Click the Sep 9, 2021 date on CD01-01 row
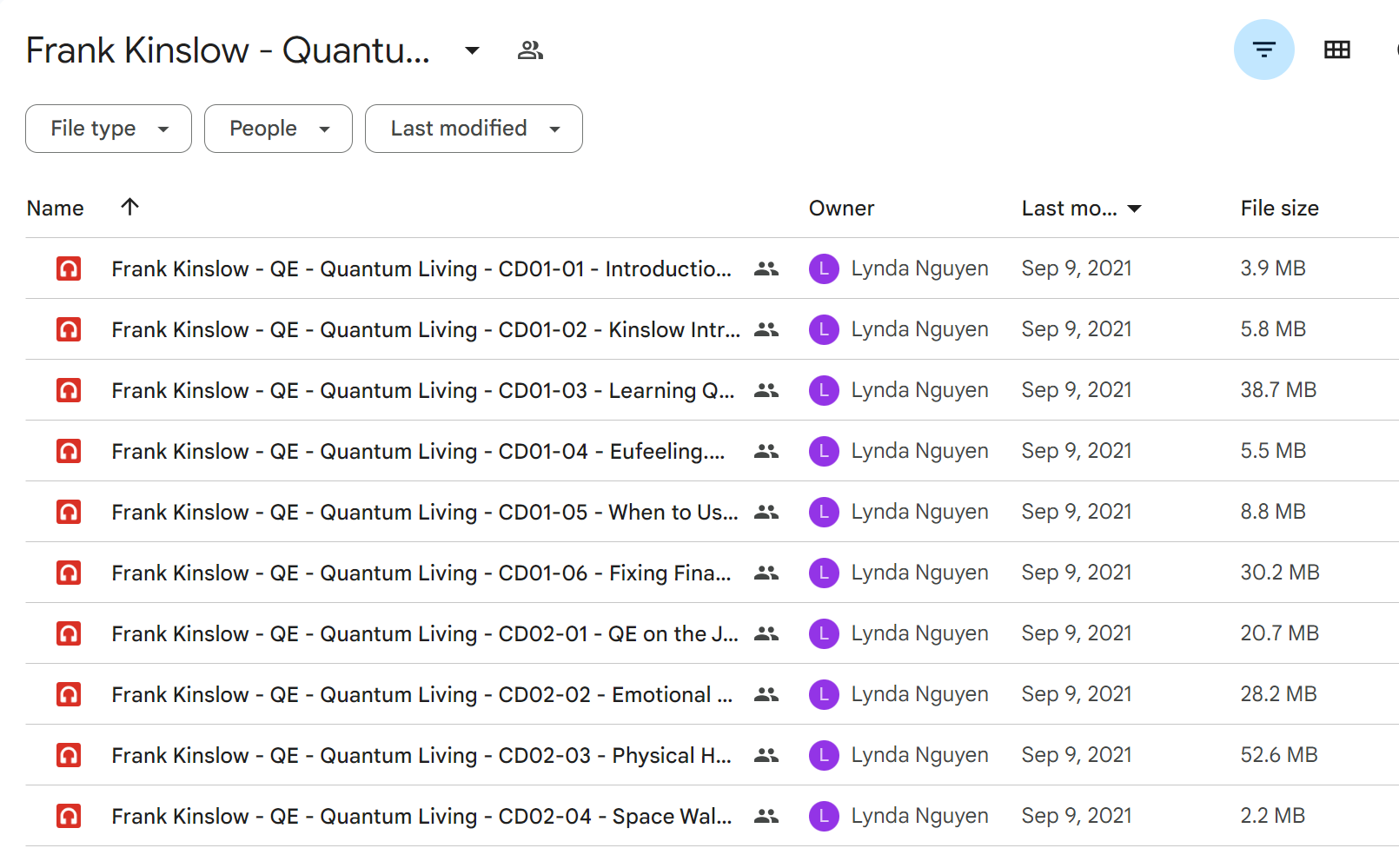The height and width of the screenshot is (868, 1399). 1077,268
